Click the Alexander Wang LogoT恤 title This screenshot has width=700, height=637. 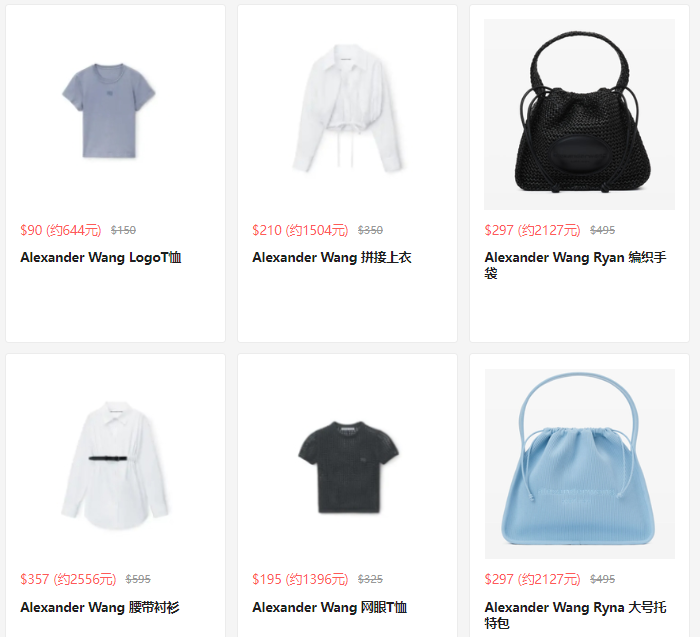point(100,258)
